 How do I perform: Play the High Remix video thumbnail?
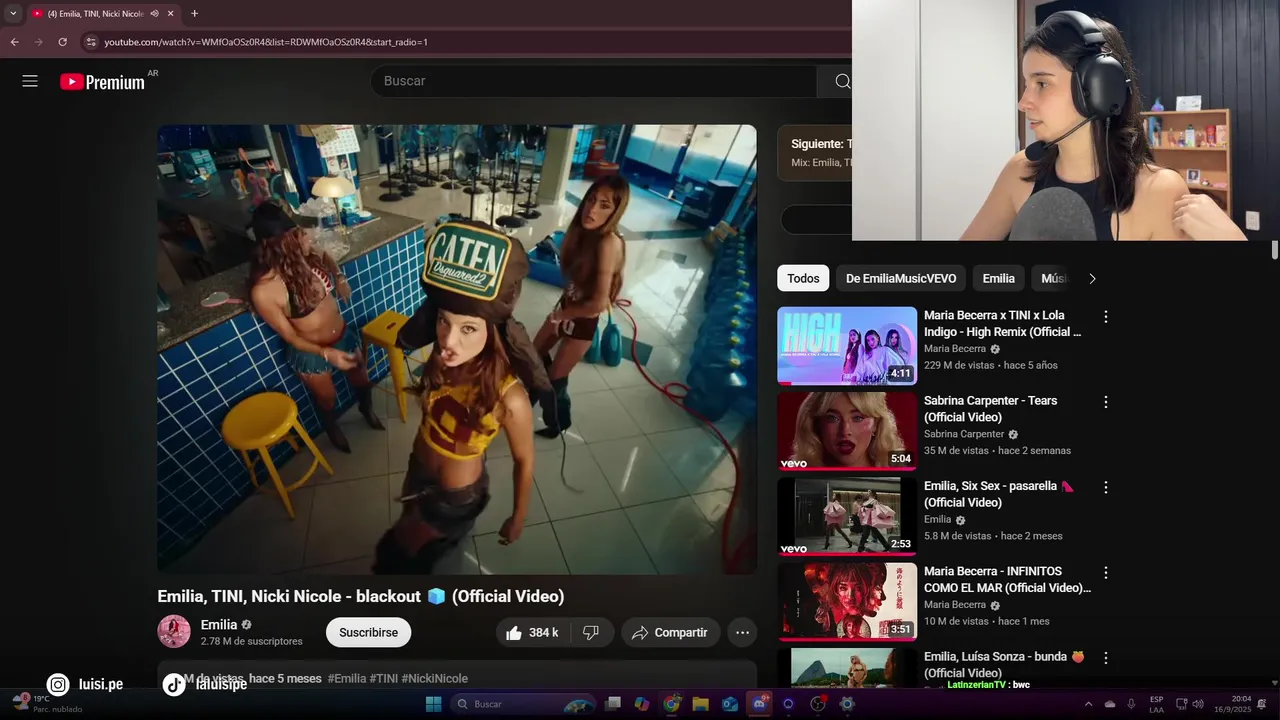(847, 346)
